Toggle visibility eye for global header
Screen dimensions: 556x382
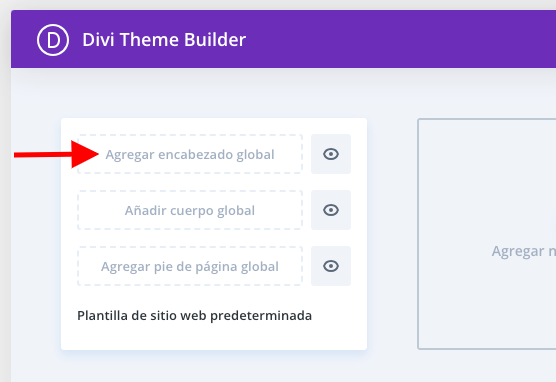click(x=331, y=154)
